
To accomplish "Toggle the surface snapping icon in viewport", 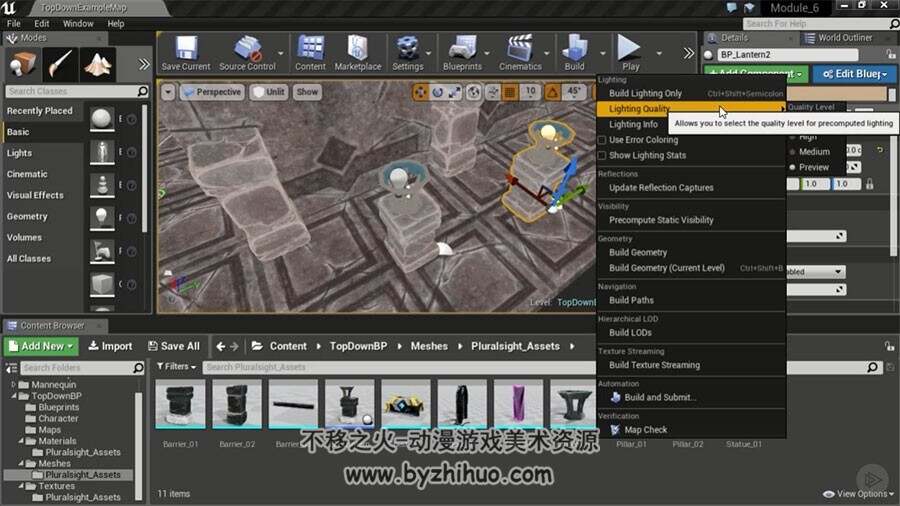I will pyautogui.click(x=492, y=92).
